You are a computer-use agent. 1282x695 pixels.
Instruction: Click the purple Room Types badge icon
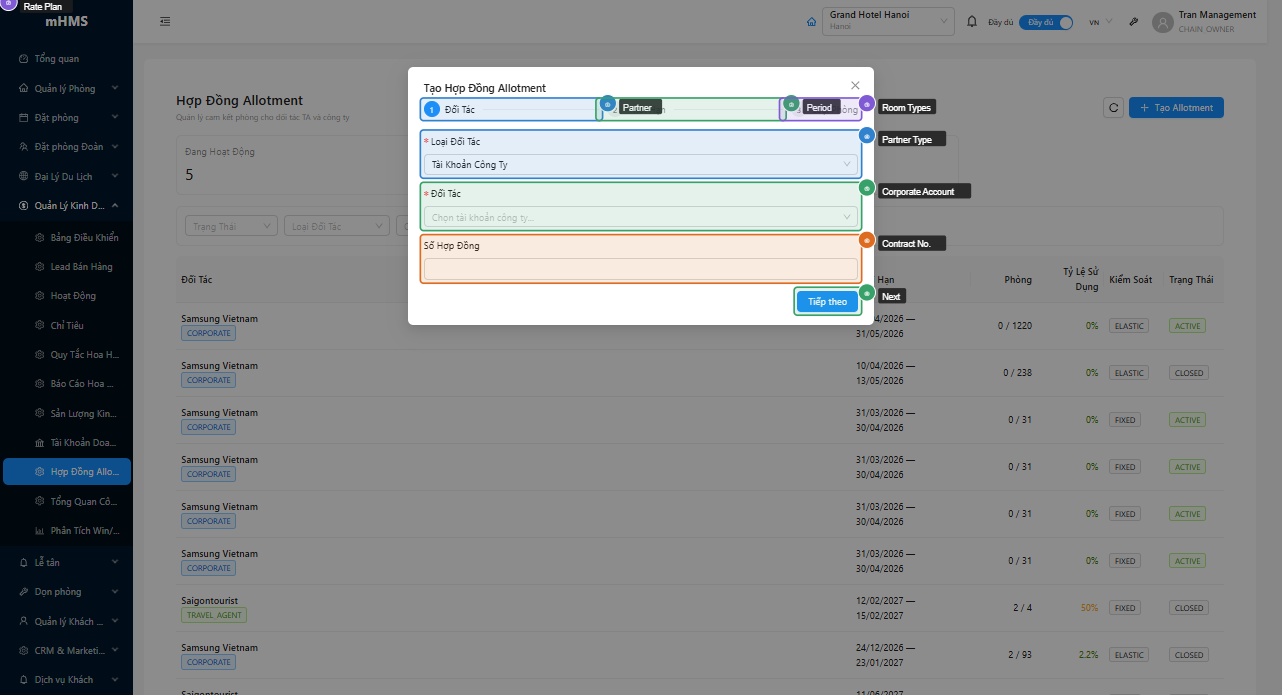point(867,104)
